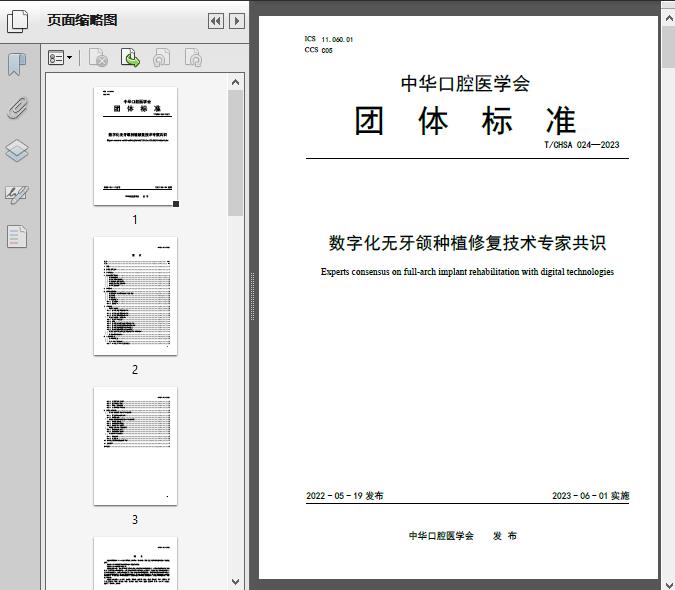Open the thumbnail options dropdown
675x590 pixels.
coord(60,58)
